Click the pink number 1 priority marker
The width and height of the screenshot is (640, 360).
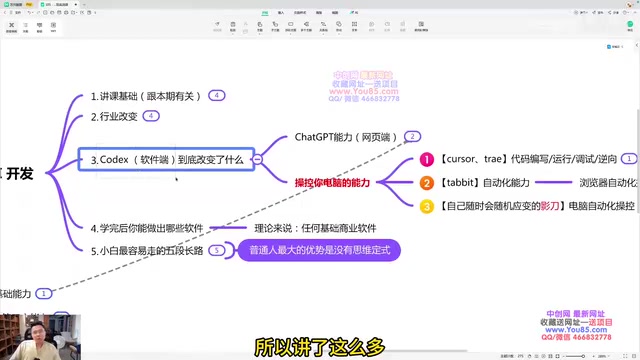click(427, 159)
